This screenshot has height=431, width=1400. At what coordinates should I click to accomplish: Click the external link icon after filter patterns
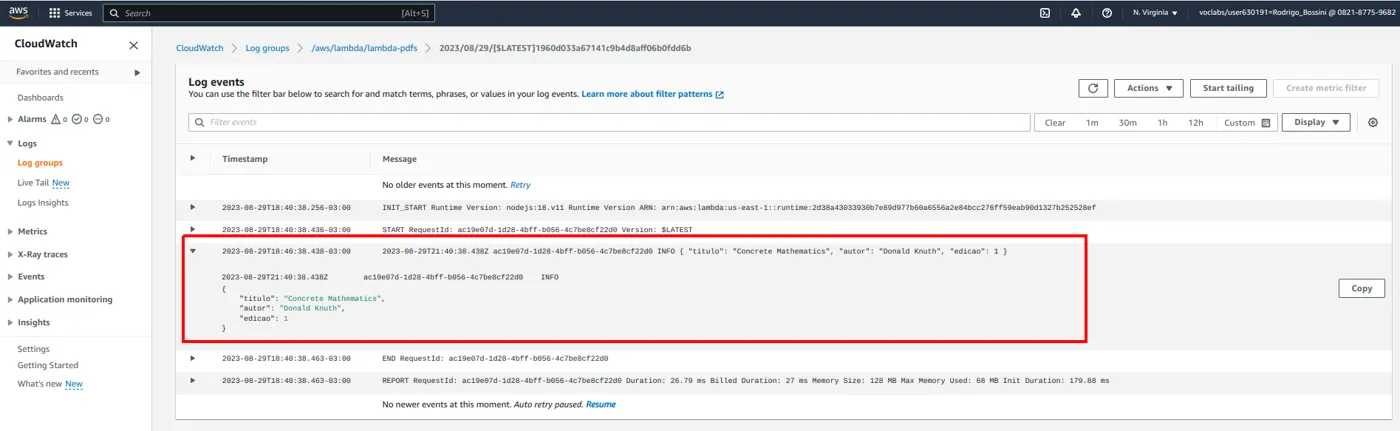(x=720, y=94)
